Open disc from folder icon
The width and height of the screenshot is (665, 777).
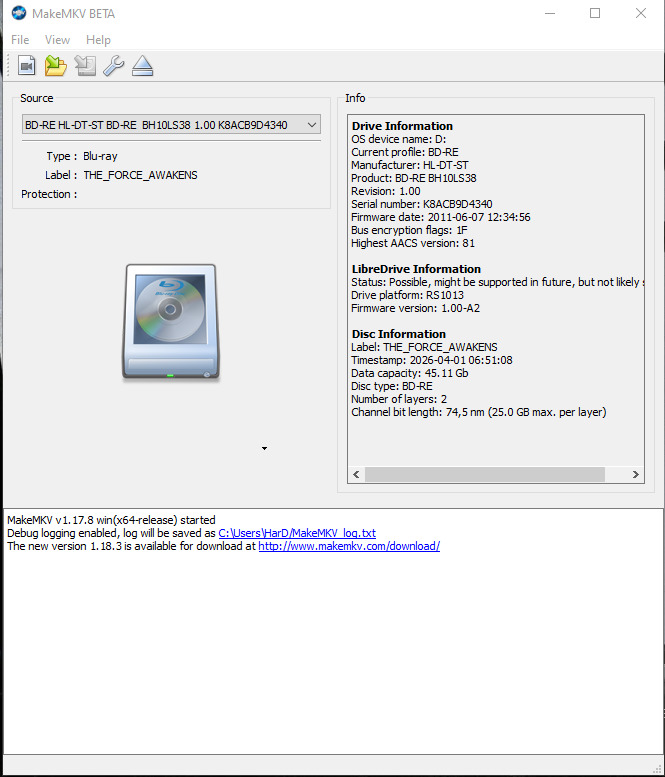(55, 65)
